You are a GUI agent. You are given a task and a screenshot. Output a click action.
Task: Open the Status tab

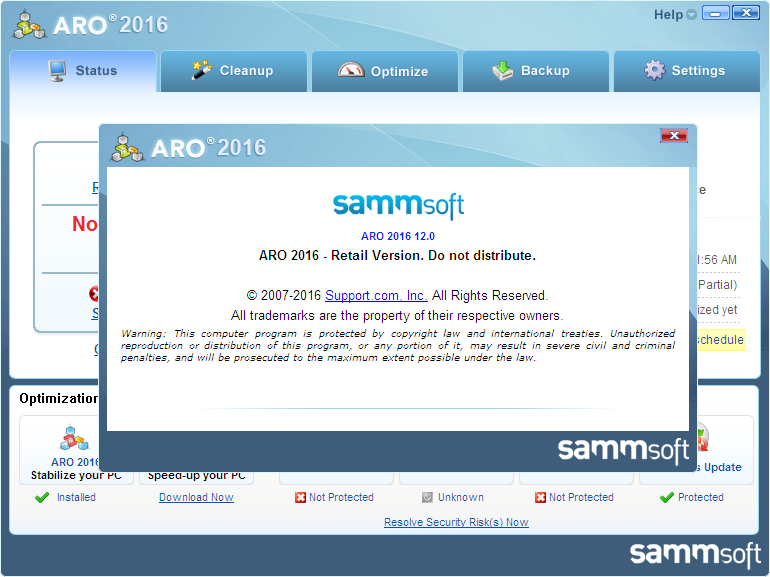[x=83, y=71]
